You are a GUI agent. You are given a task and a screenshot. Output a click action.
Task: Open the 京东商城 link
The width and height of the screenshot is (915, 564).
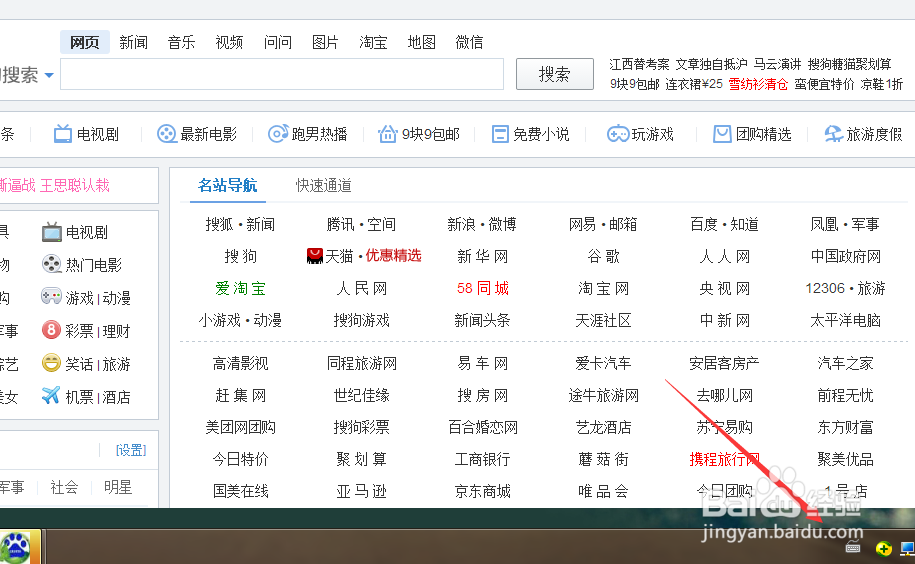(x=482, y=491)
